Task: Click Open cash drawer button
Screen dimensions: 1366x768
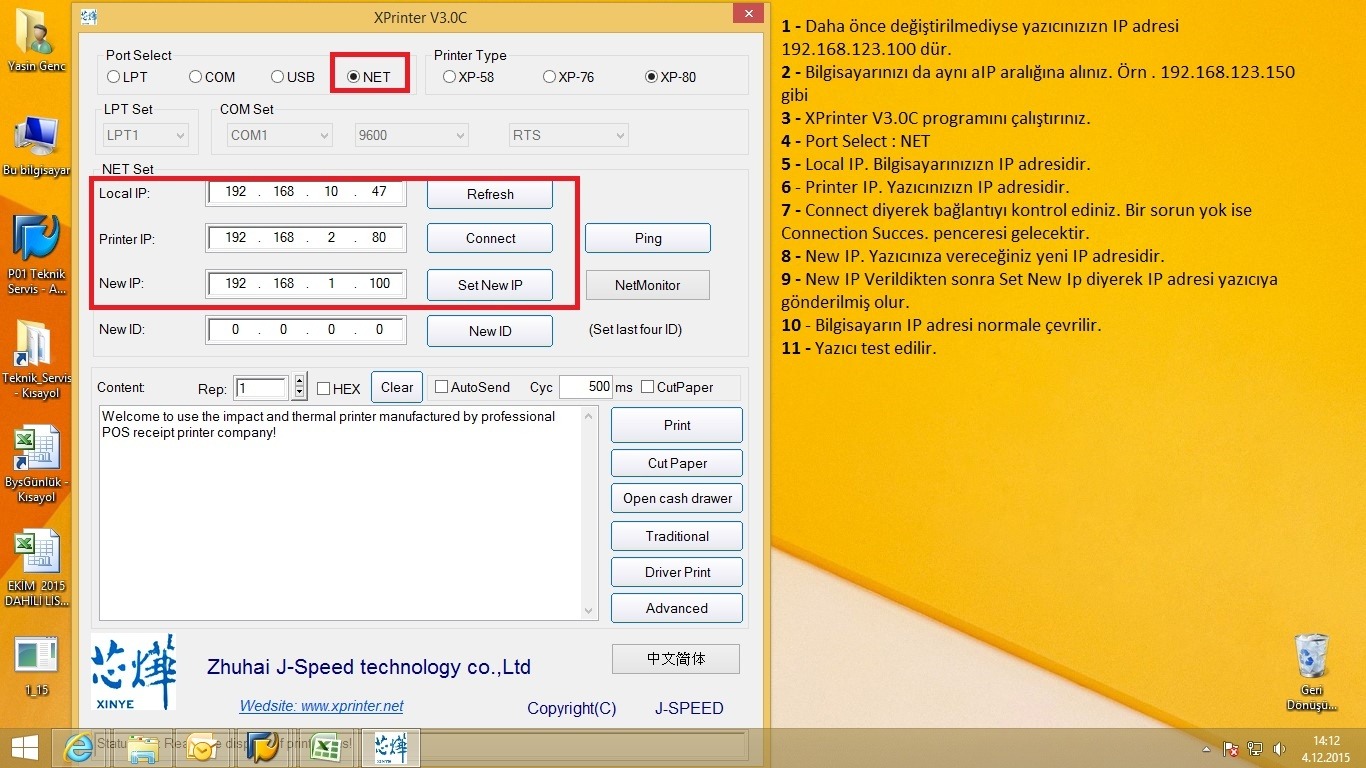Action: coord(677,498)
